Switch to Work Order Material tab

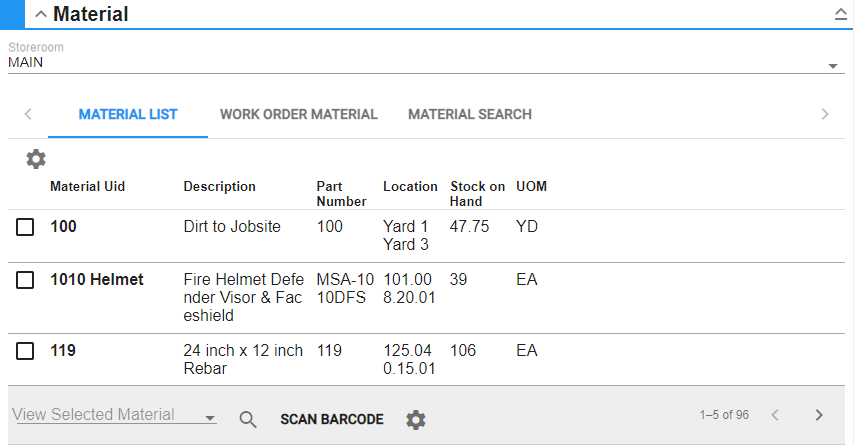pos(298,114)
